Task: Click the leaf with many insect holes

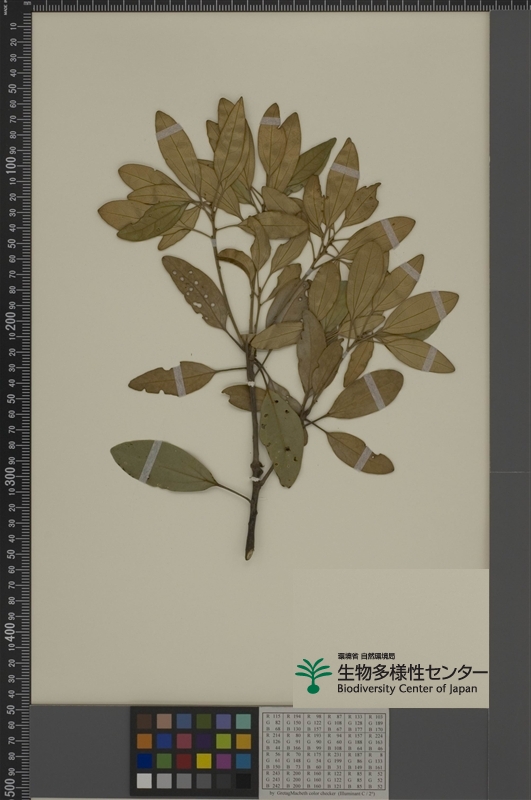Action: (194, 291)
